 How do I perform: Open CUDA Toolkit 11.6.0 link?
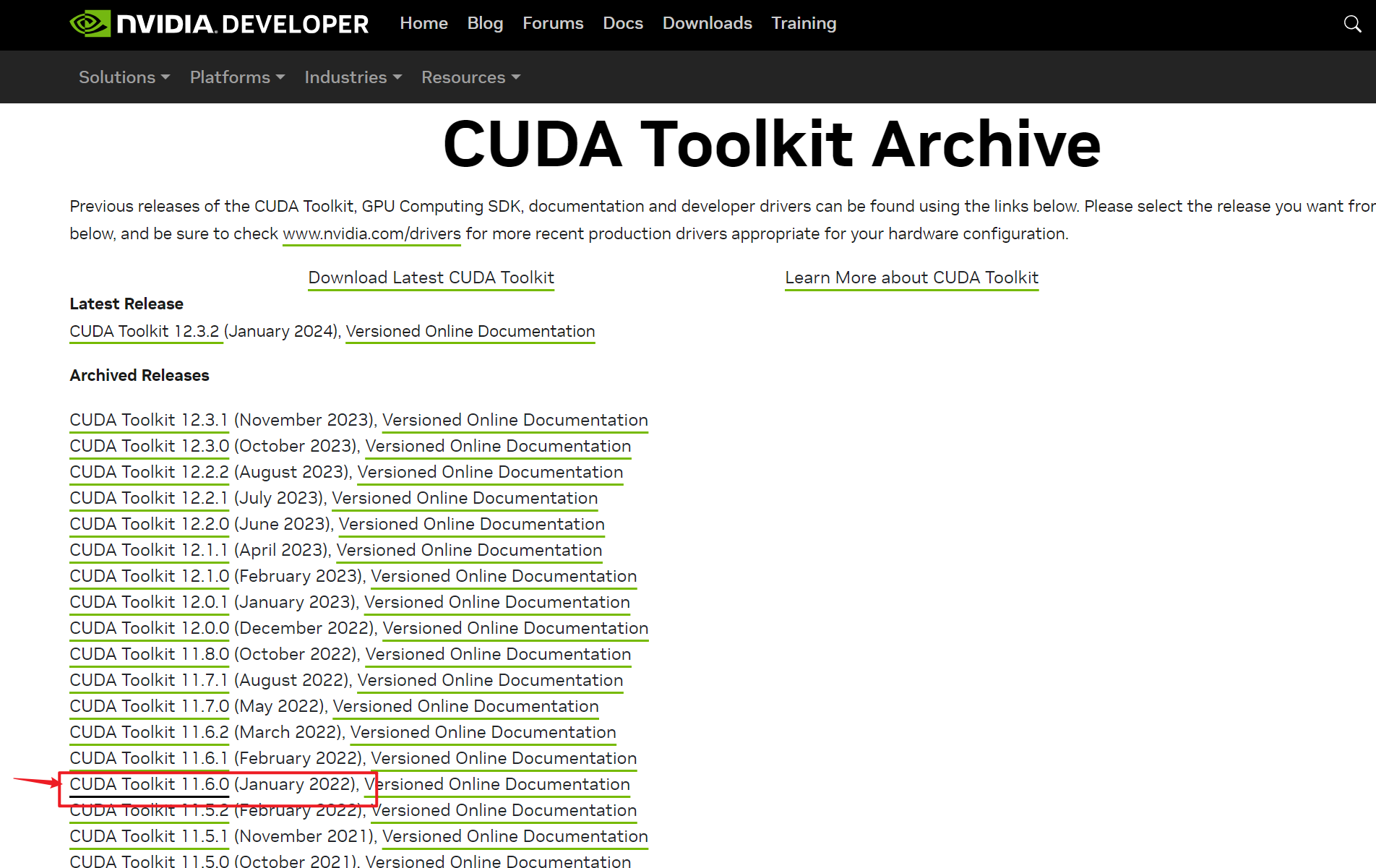[149, 785]
